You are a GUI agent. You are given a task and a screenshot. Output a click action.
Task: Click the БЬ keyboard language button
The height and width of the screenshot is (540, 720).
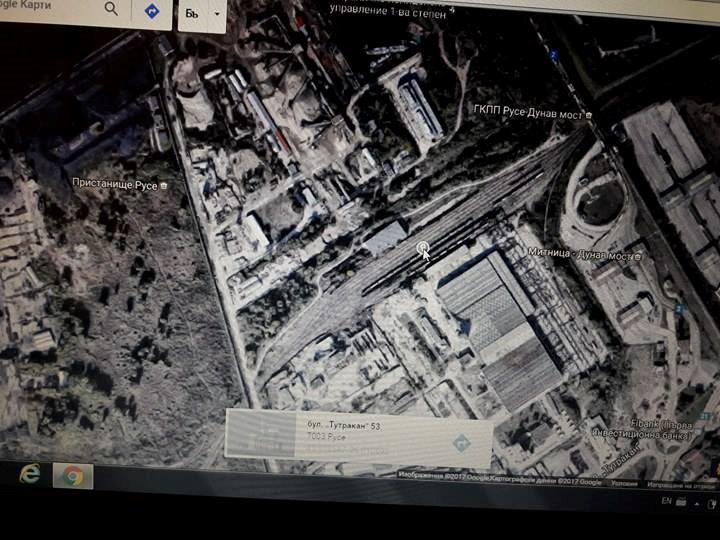coord(192,14)
